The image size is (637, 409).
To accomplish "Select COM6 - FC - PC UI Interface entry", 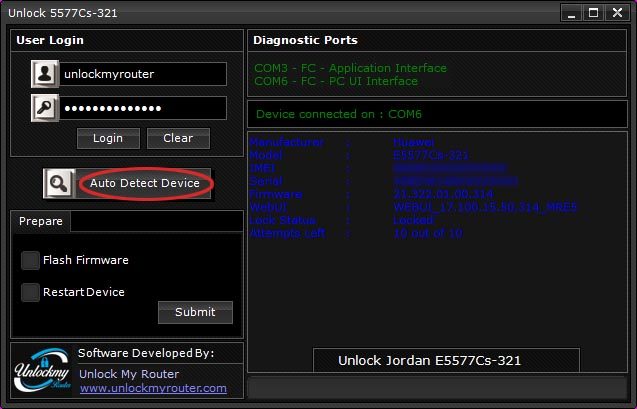I will coord(336,81).
